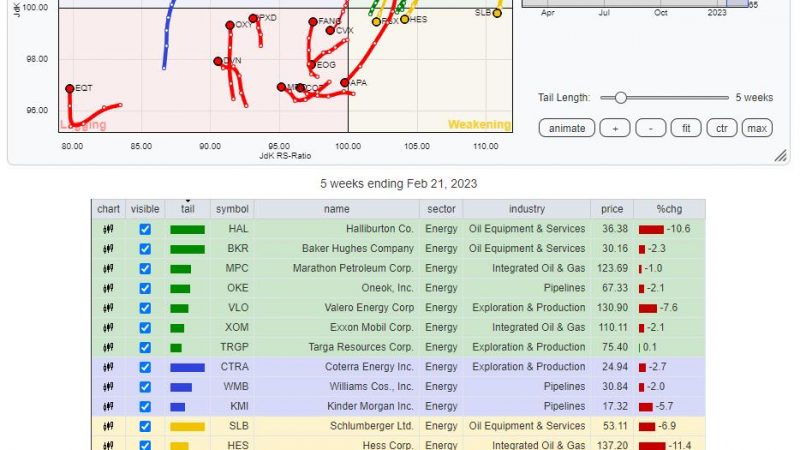Image resolution: width=800 pixels, height=450 pixels.
Task: Zoom out with the - button
Action: (x=651, y=128)
